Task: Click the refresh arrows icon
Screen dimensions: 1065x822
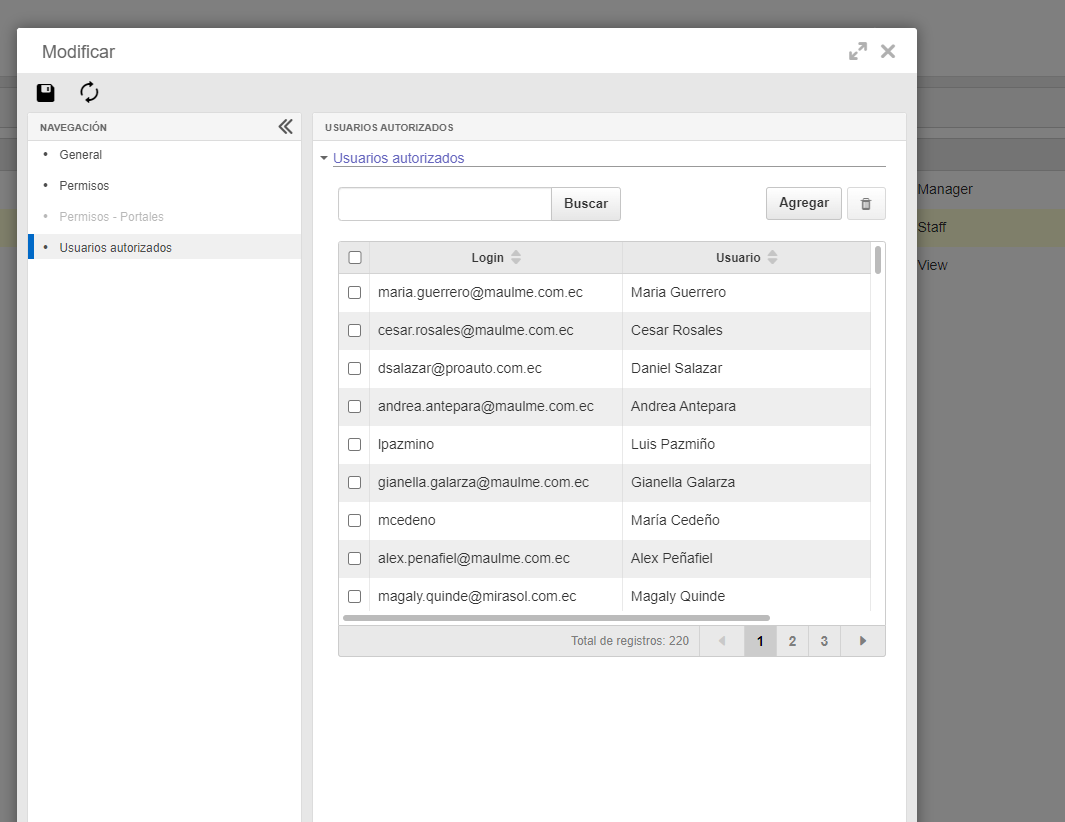Action: pos(89,92)
